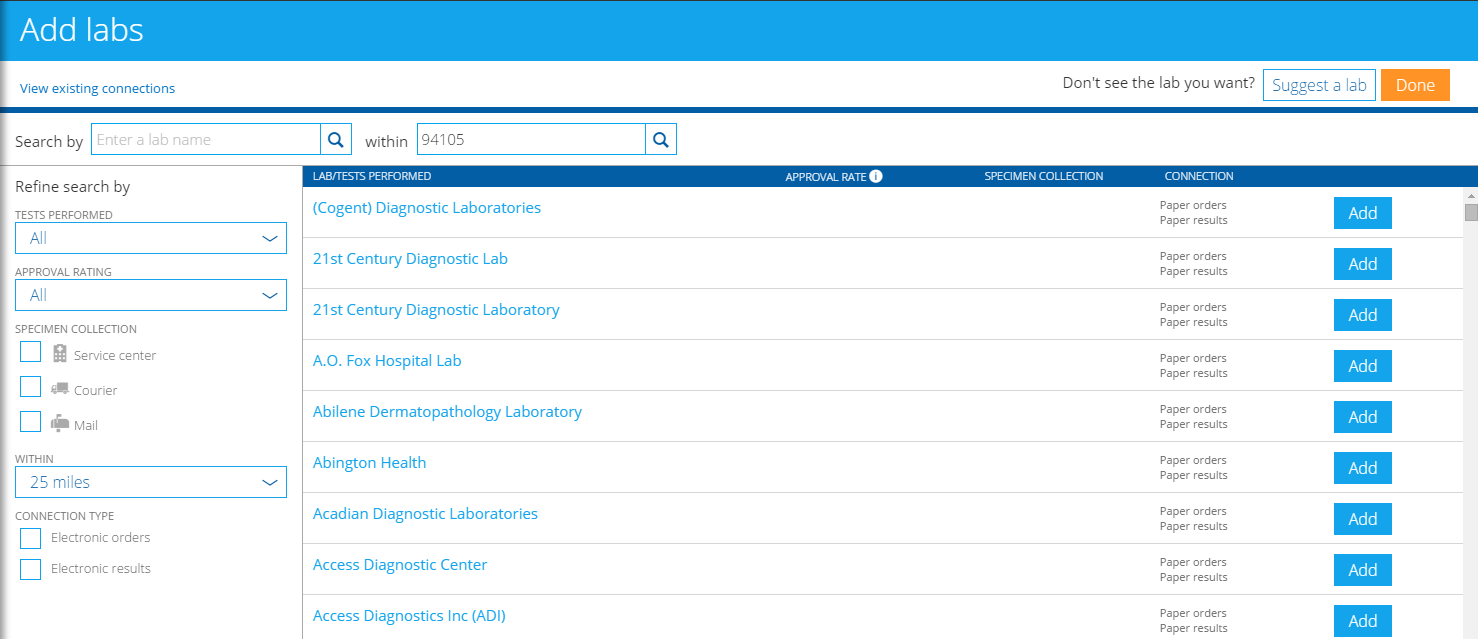Click the scrollbar up arrow
Viewport: 1478px width, 639px height.
1471,195
